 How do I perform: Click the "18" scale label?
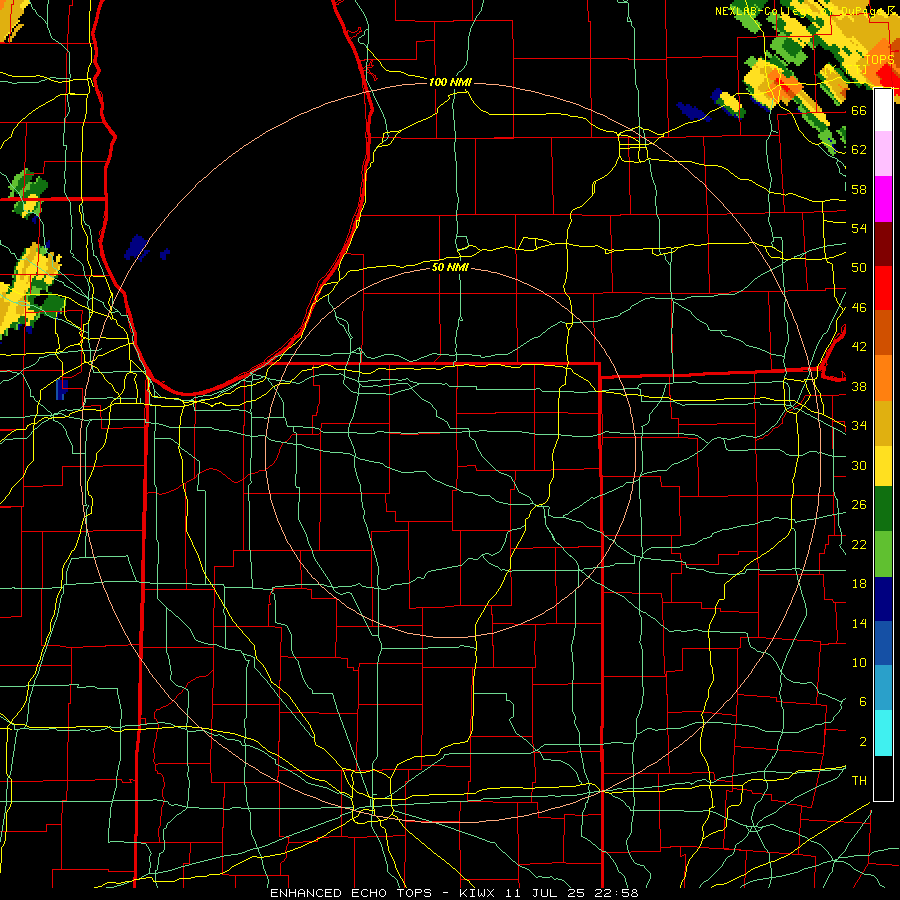(859, 584)
